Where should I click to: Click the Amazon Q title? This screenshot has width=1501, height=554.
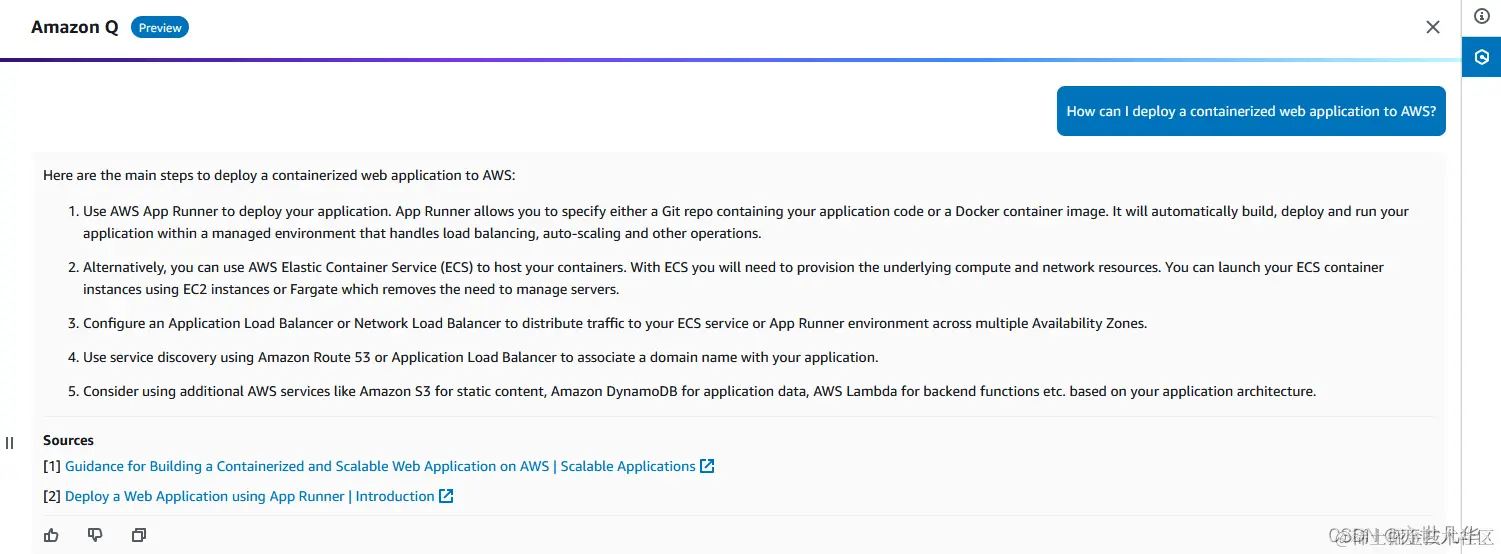pos(75,27)
